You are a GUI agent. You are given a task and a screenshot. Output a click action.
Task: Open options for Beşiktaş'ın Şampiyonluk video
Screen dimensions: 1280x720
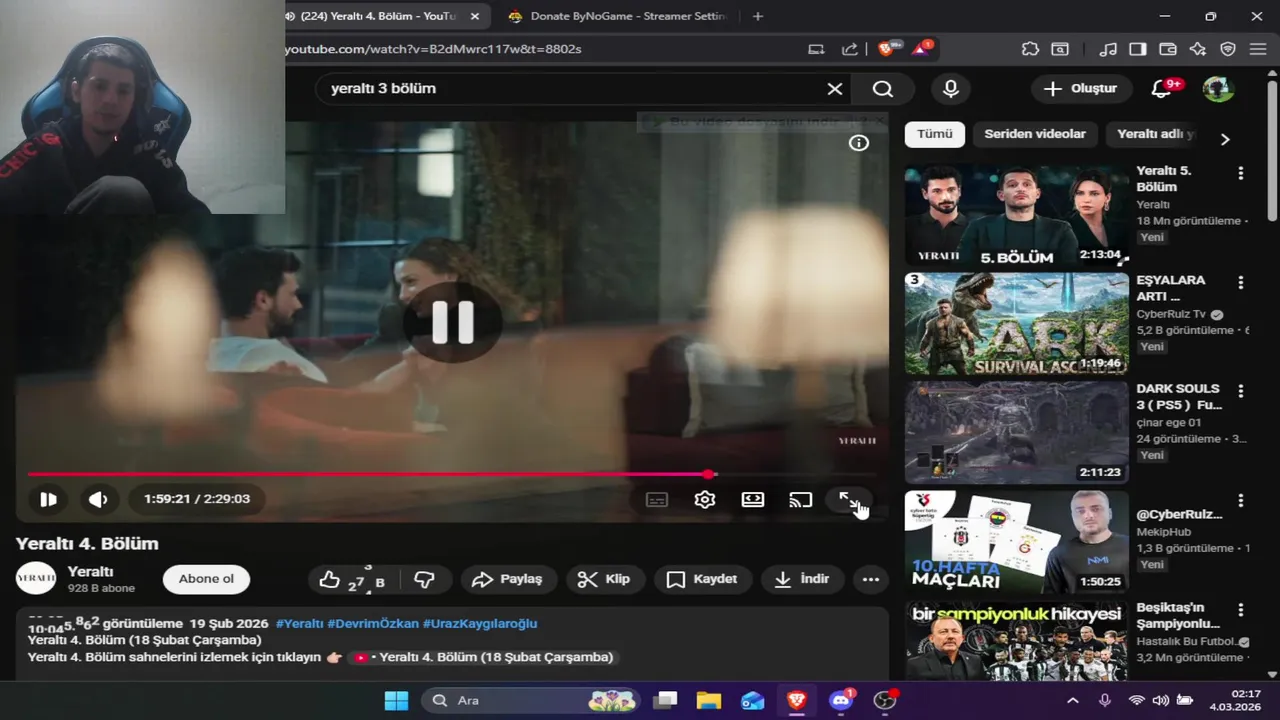click(x=1241, y=609)
